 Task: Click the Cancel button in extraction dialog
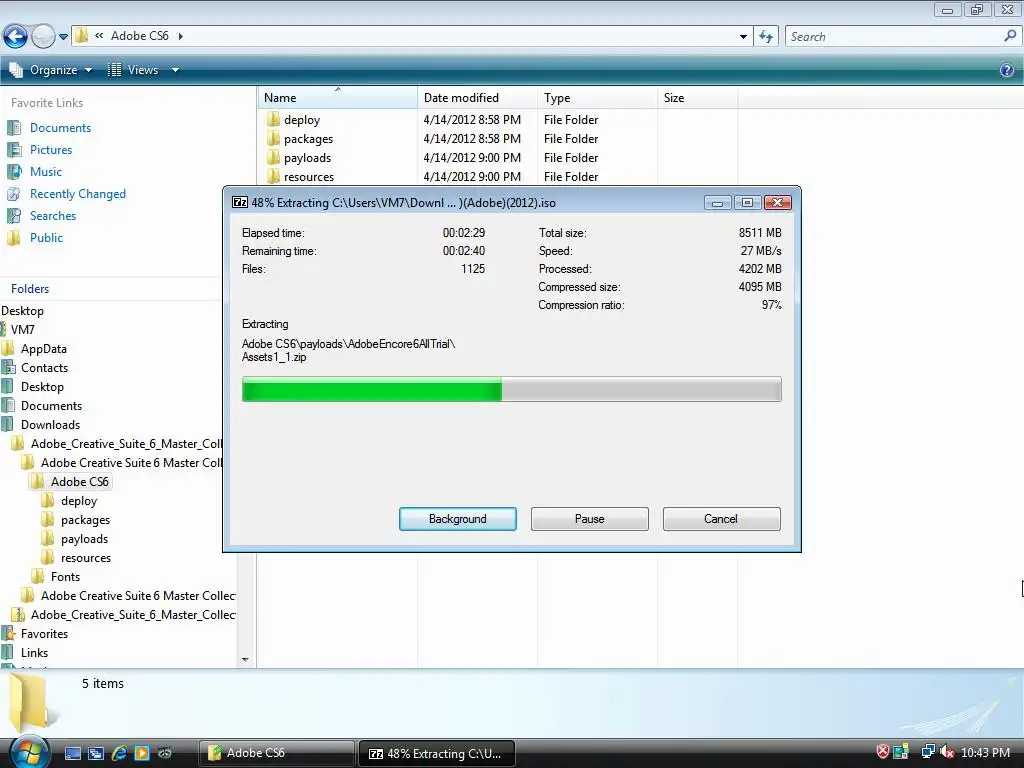[x=721, y=519]
